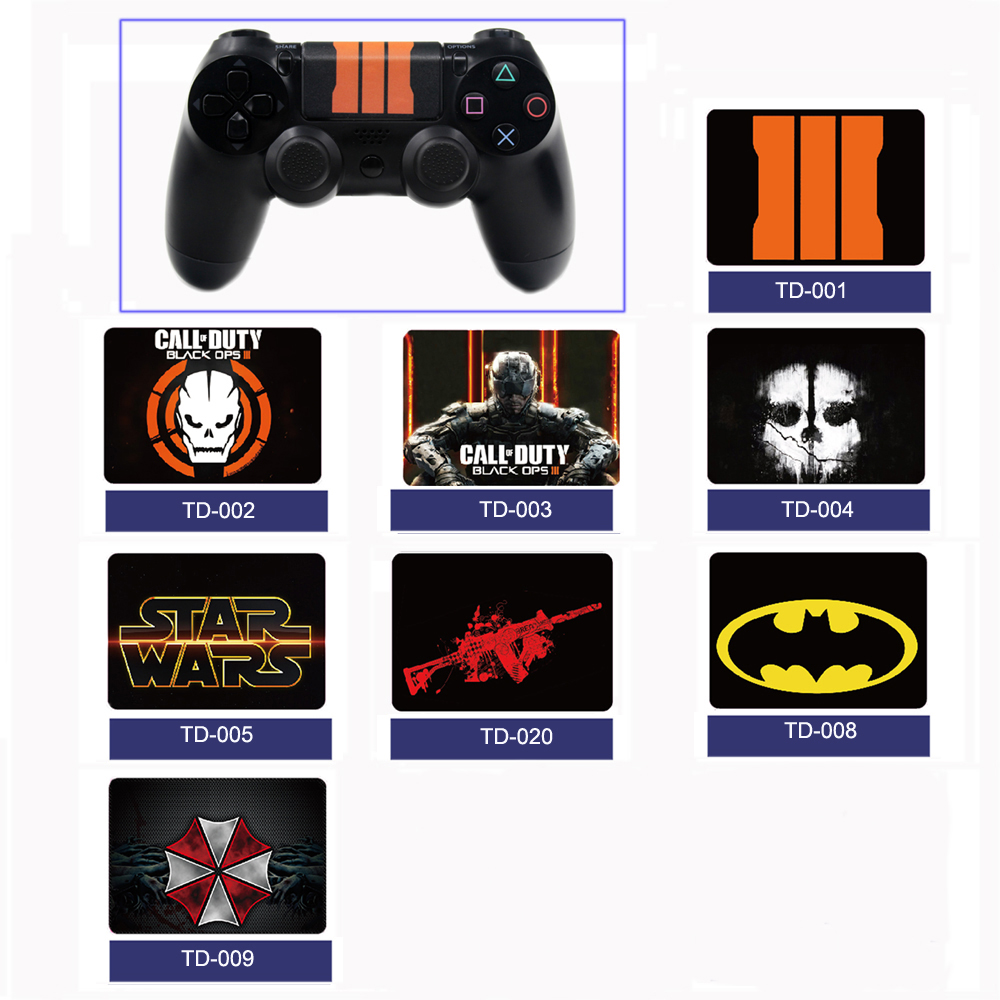Click the circle button on the controller
The image size is (1000, 1000).
(x=537, y=107)
